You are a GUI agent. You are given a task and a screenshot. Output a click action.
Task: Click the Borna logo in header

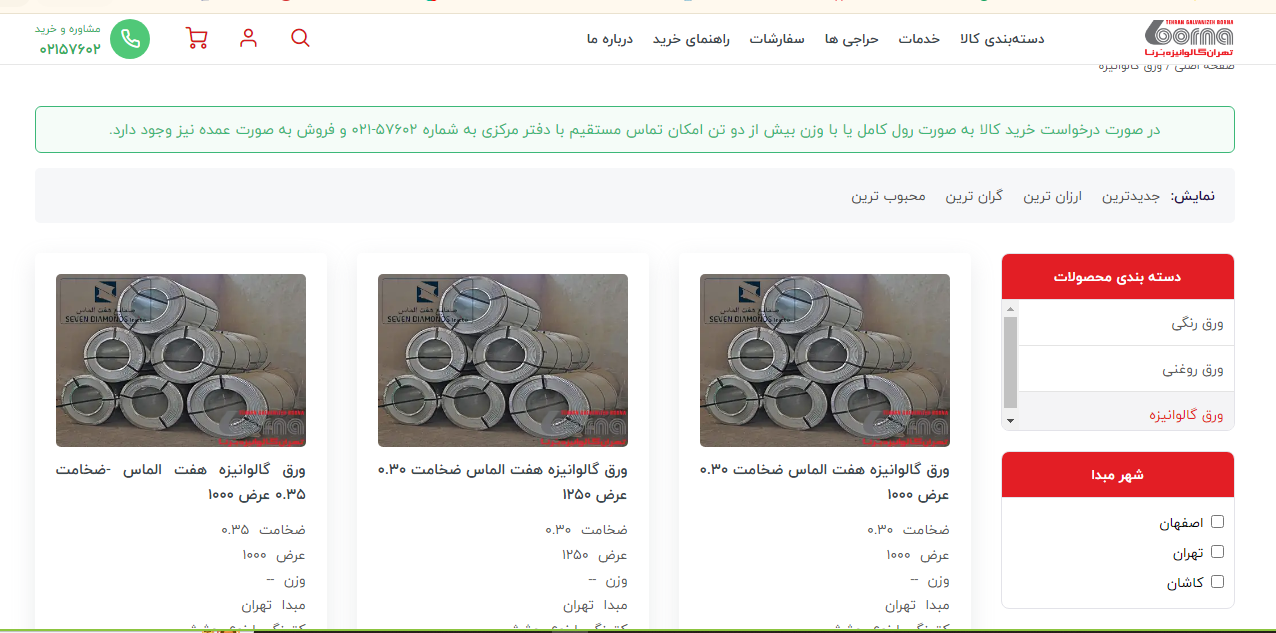[1189, 39]
